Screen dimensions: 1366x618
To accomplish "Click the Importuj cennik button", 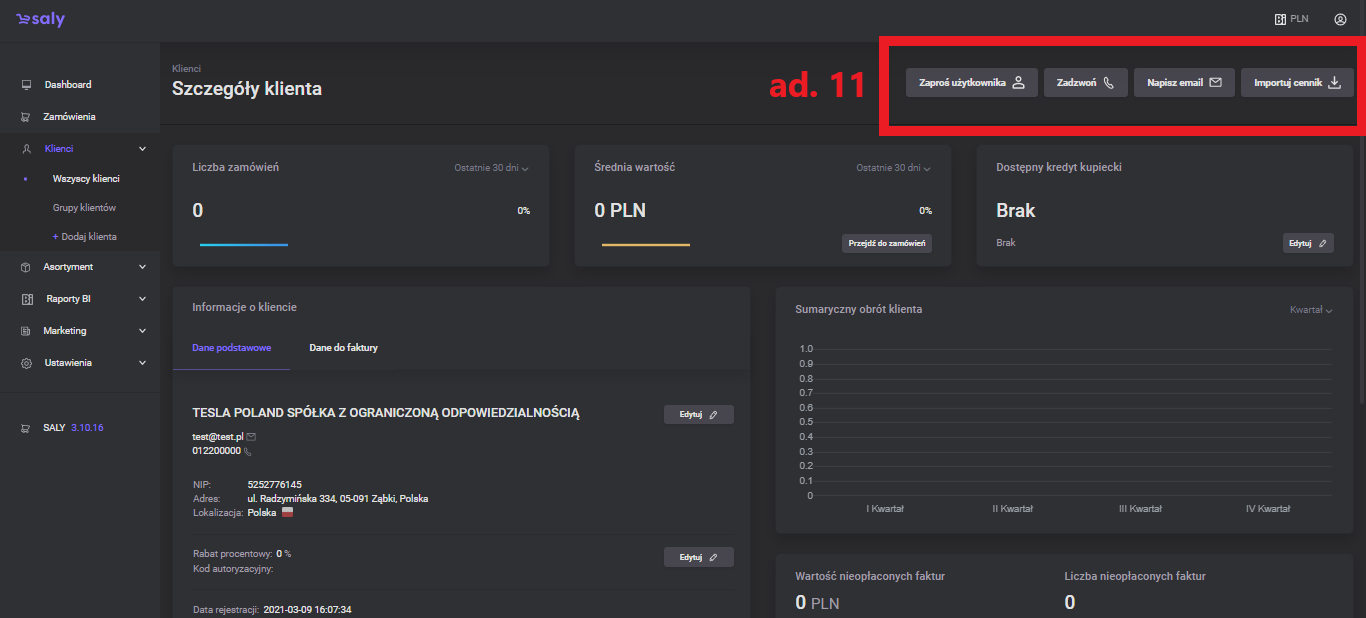I will tap(1297, 83).
